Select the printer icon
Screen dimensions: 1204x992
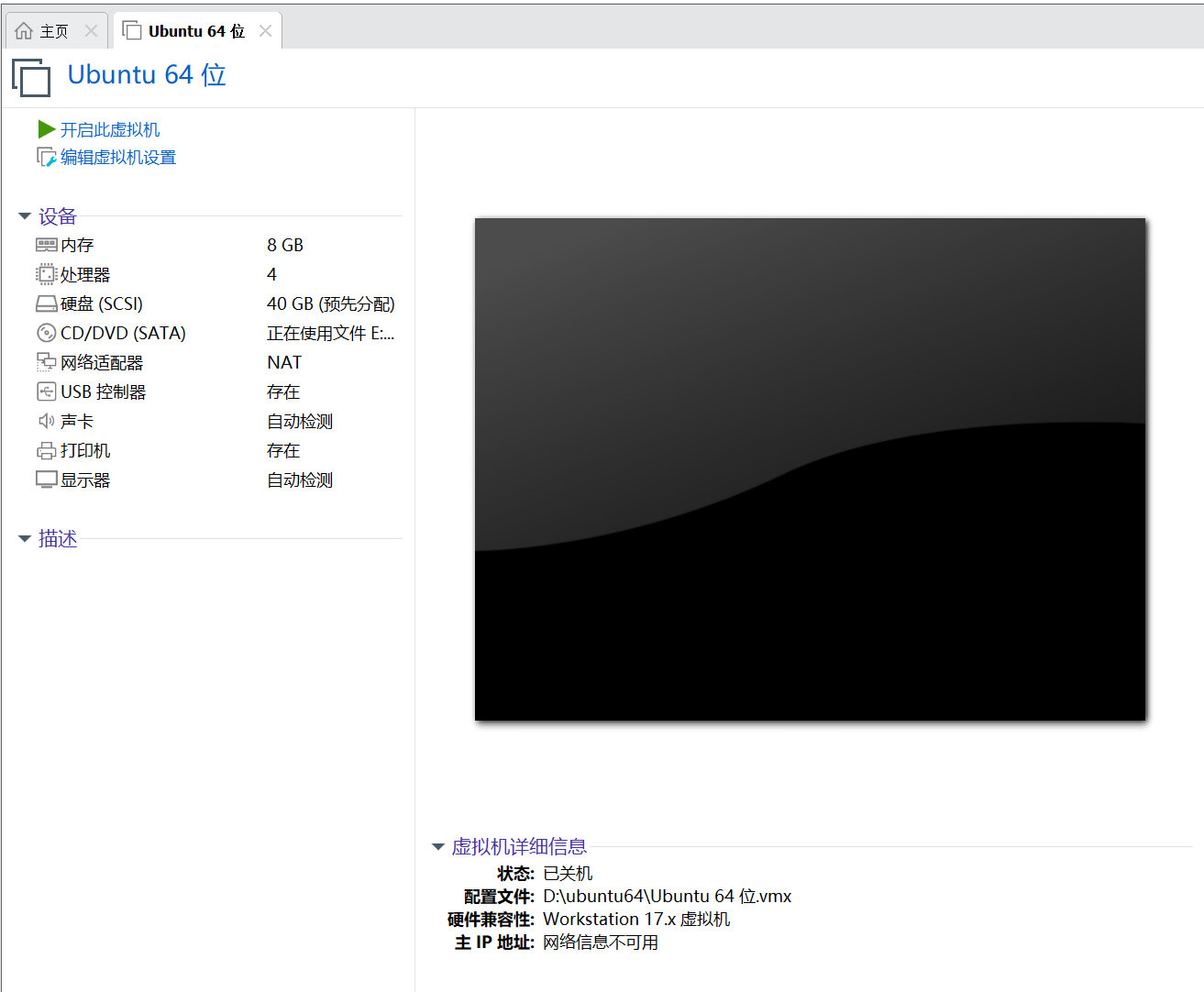[47, 450]
